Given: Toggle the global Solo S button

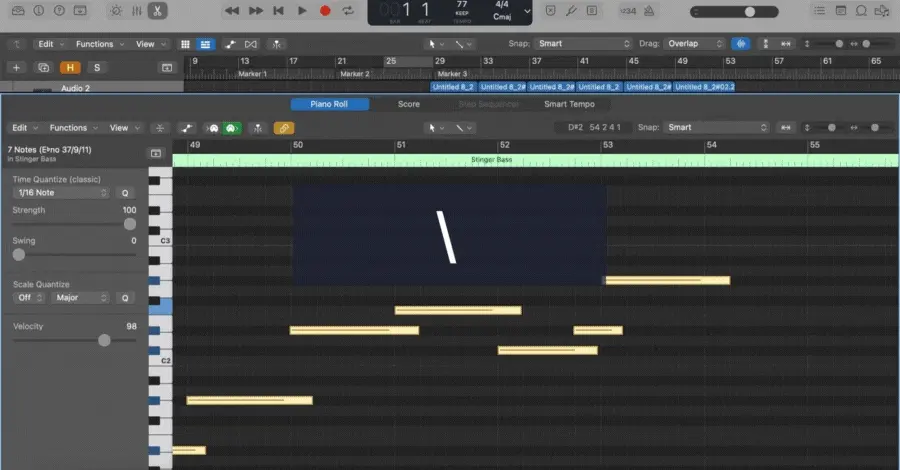Looking at the screenshot, I should click(97, 68).
